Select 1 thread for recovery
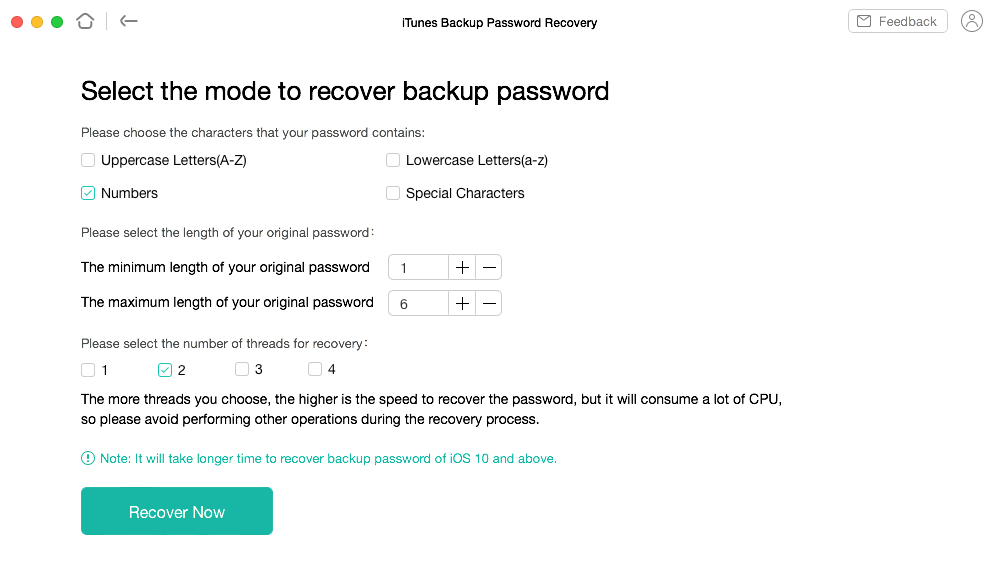This screenshot has width=1000, height=580. 88,370
